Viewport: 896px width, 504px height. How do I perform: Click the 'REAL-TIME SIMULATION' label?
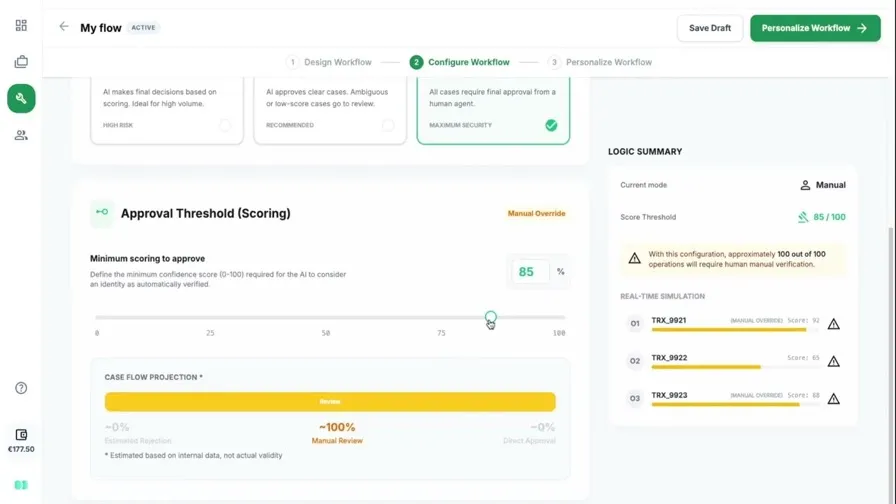click(662, 296)
